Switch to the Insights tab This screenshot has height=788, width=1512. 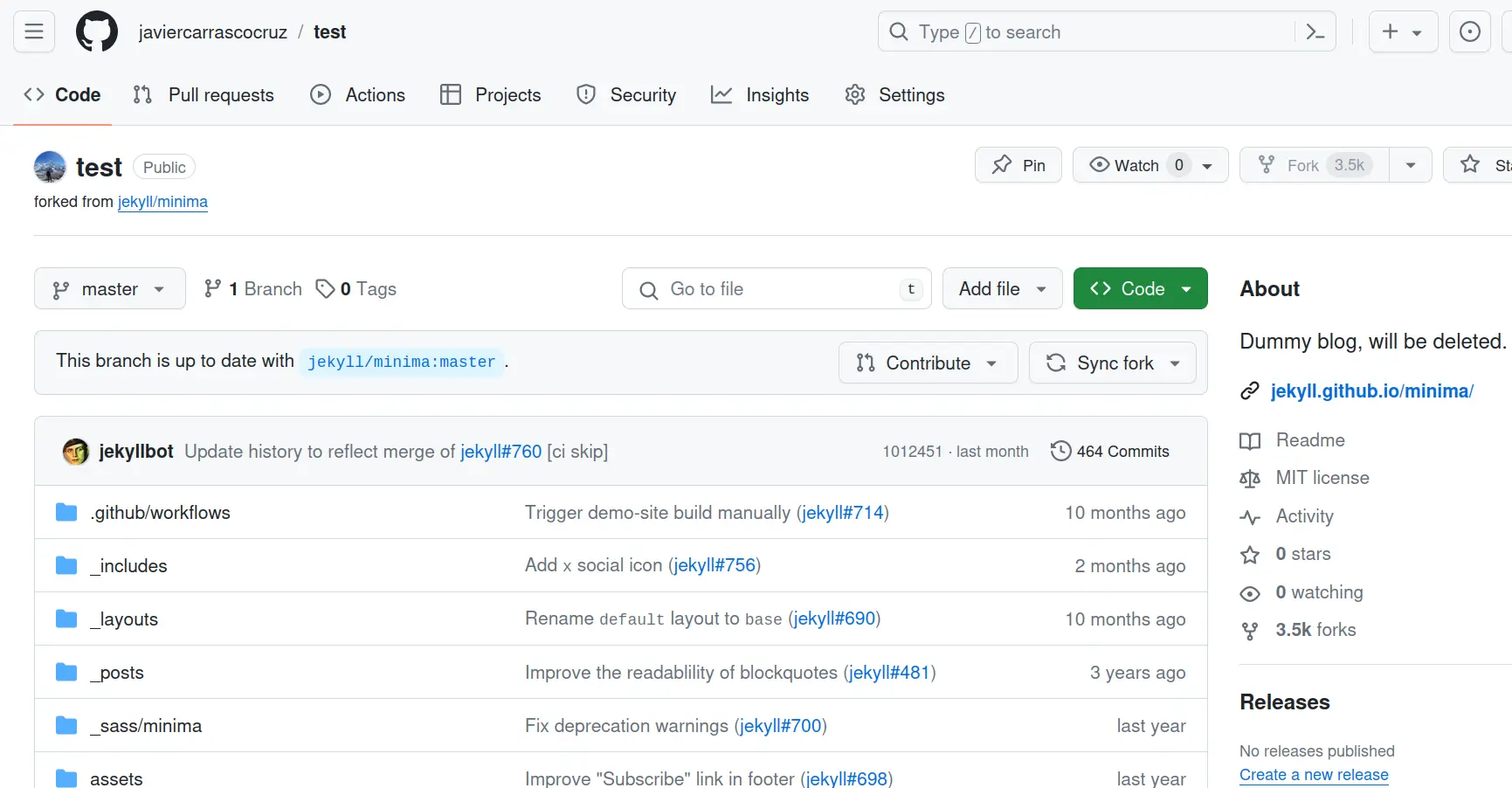[760, 94]
